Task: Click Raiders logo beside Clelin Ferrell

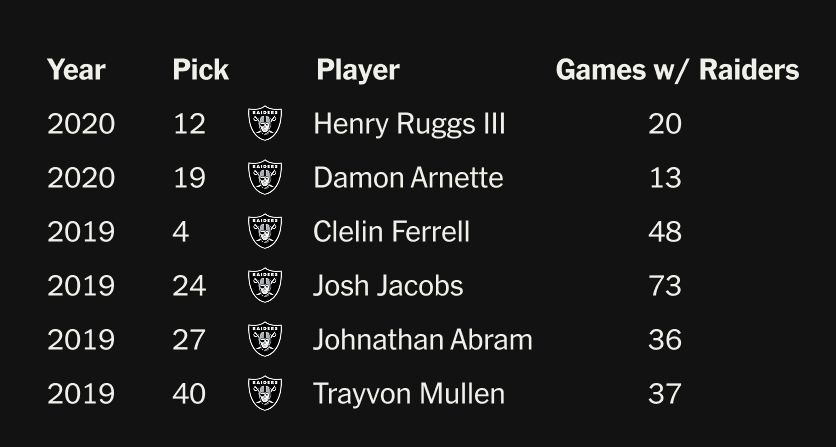Action: (x=265, y=232)
